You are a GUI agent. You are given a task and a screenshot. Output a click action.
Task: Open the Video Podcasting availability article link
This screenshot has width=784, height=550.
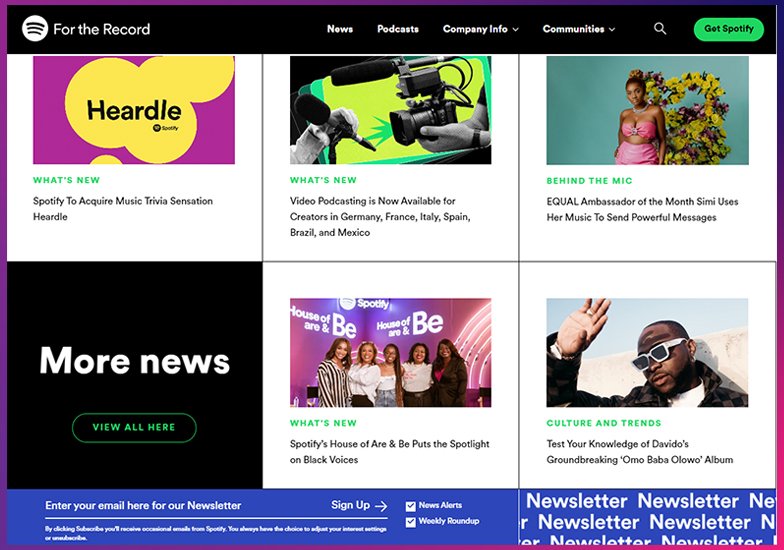tap(380, 216)
